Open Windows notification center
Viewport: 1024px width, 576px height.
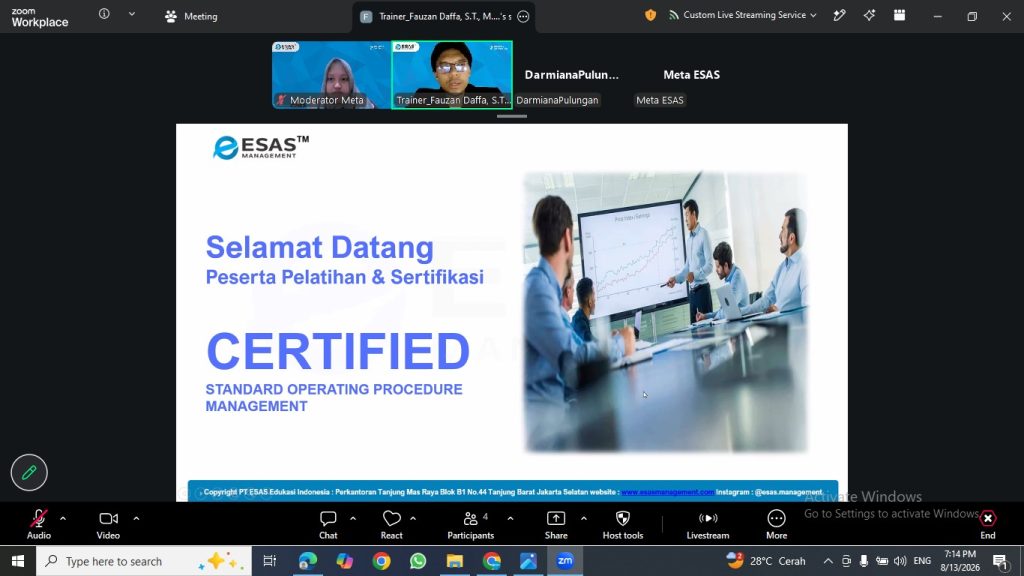(x=1002, y=561)
